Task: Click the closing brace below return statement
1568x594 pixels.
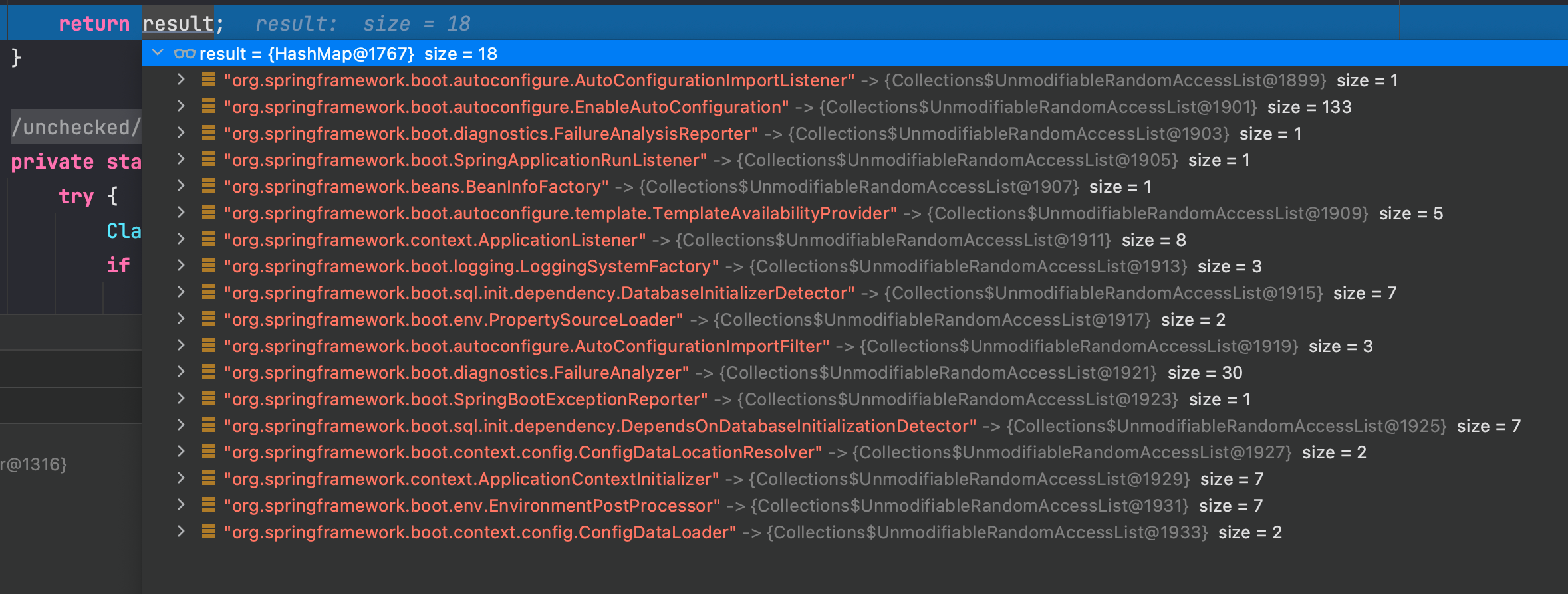Action: [17, 58]
